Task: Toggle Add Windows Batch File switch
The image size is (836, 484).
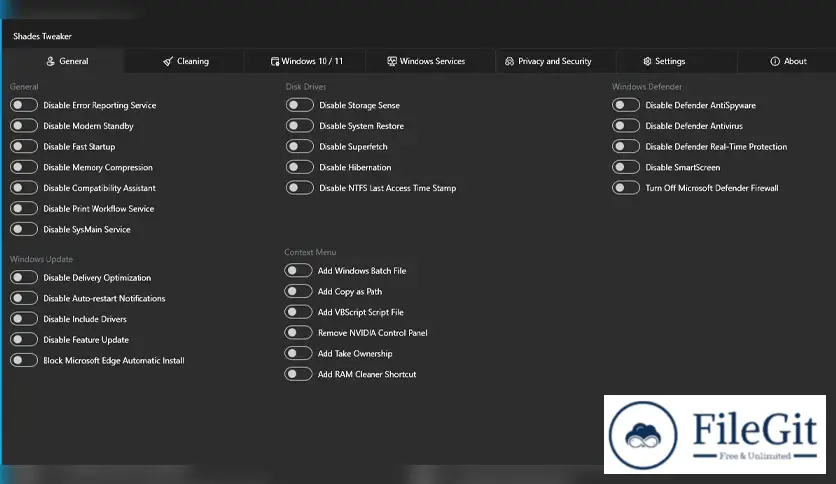Action: (x=298, y=270)
